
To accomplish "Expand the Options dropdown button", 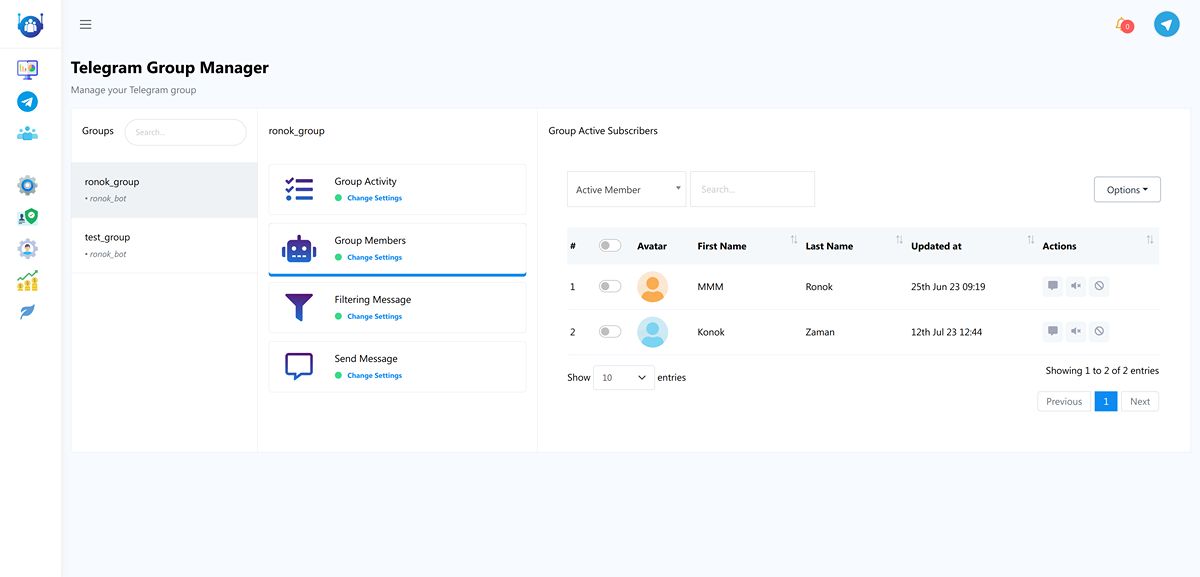I will coord(1126,190).
